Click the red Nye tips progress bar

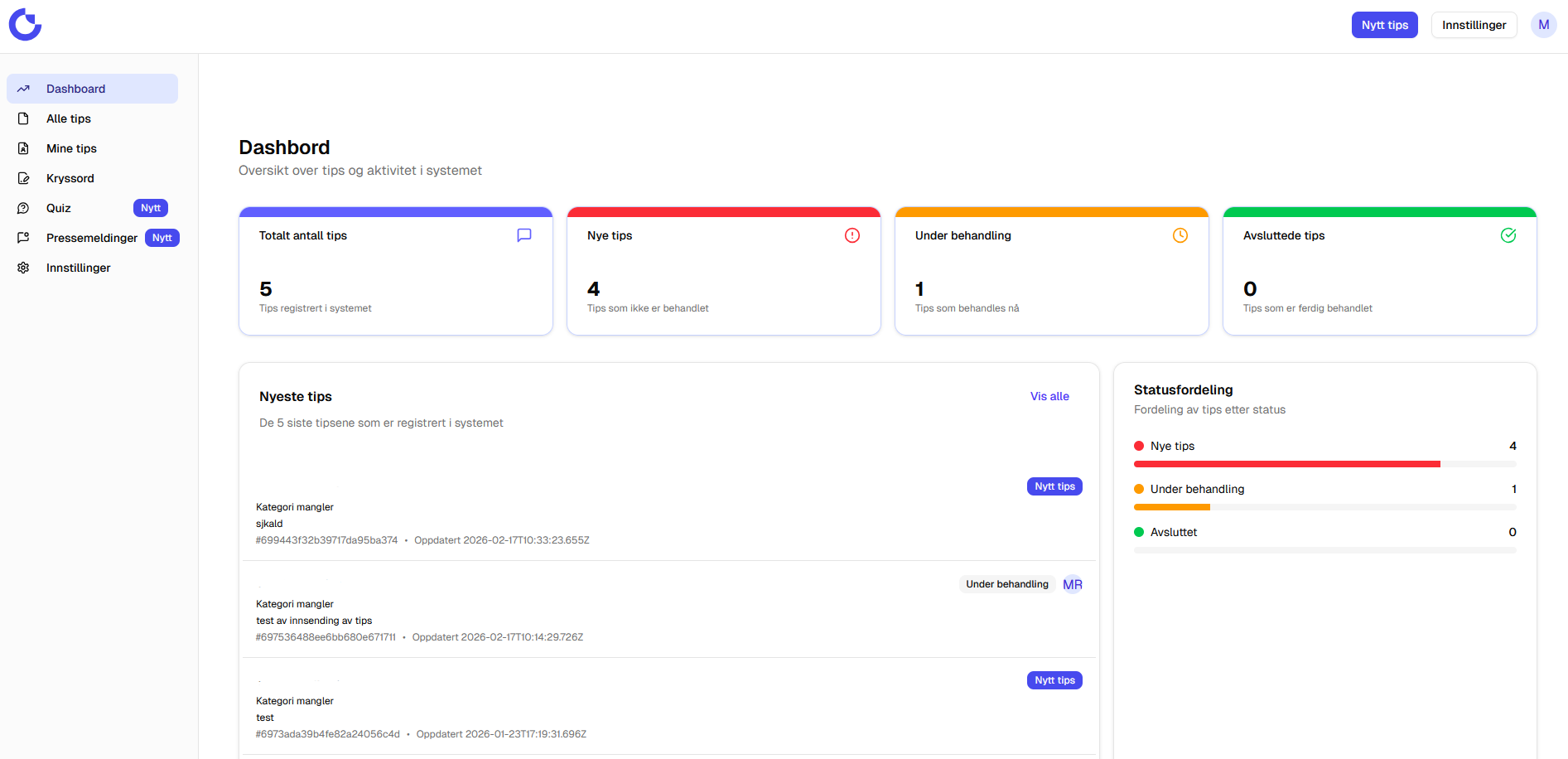1286,464
